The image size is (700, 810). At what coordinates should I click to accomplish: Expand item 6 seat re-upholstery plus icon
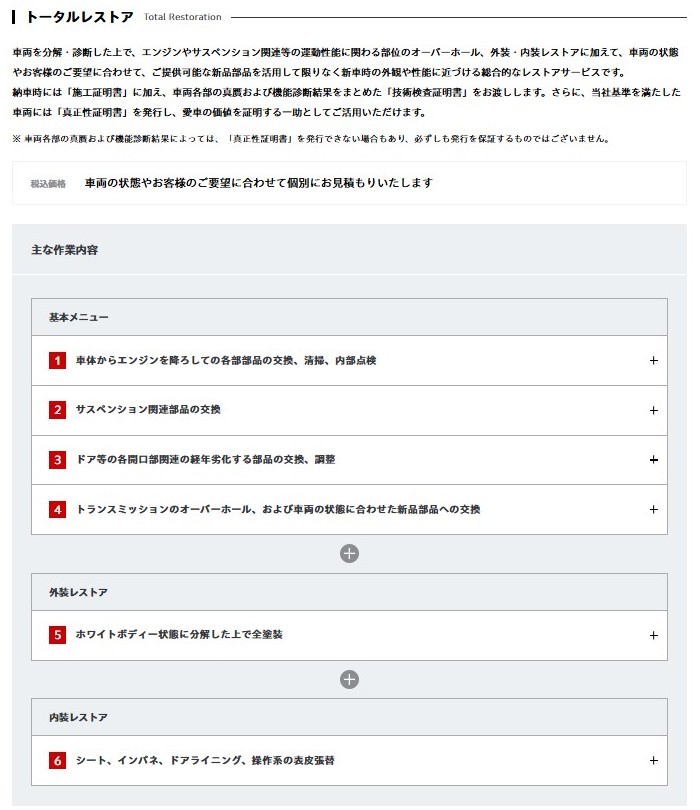coord(654,760)
